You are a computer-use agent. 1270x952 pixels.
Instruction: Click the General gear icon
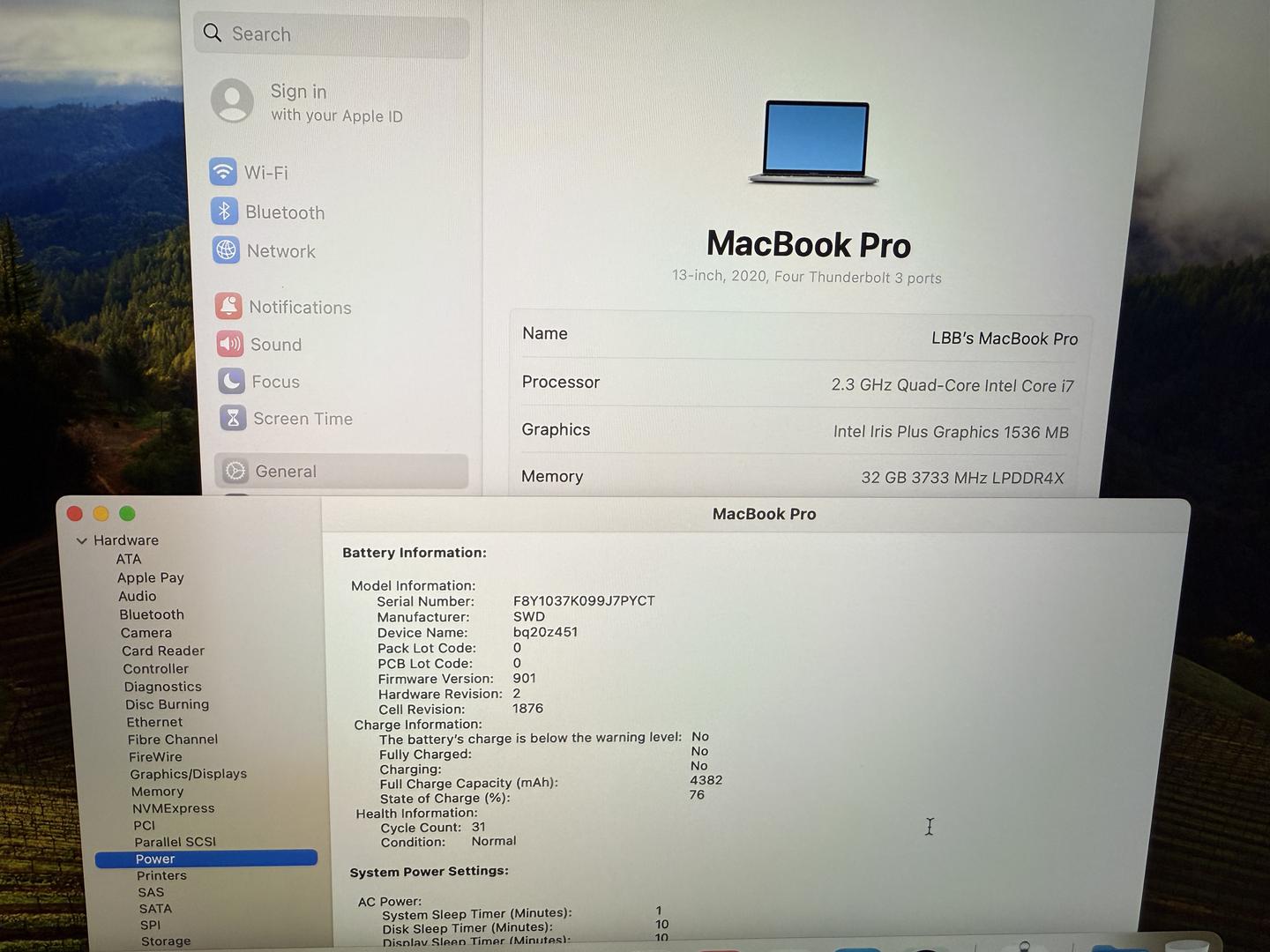click(235, 471)
